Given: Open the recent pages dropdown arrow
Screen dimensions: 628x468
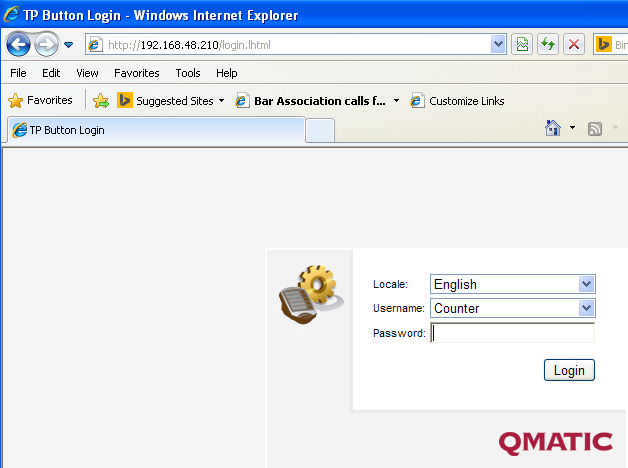Looking at the screenshot, I should [68, 45].
